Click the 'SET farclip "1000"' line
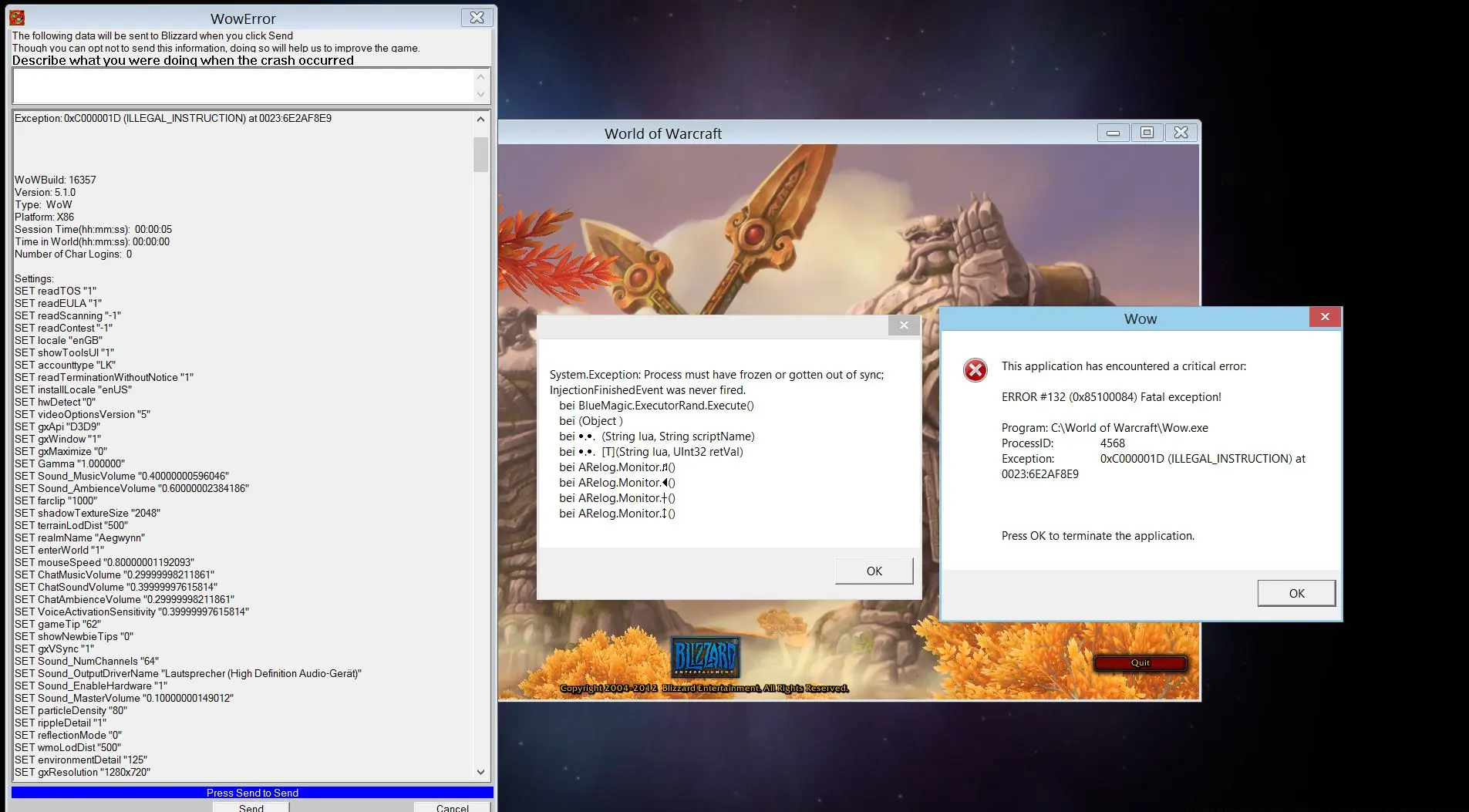The height and width of the screenshot is (812, 1469). click(x=56, y=500)
